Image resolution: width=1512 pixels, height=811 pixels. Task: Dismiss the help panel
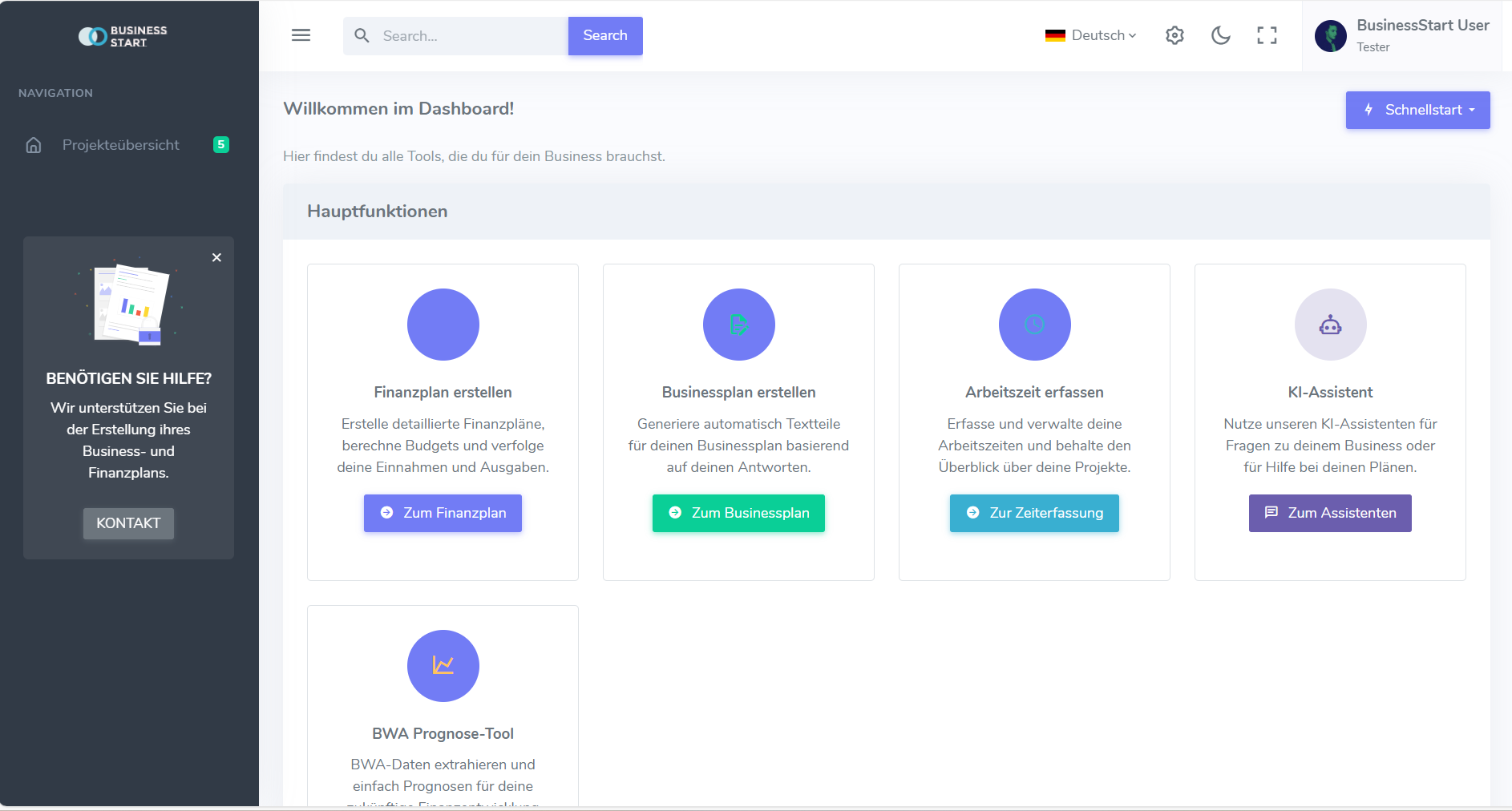click(x=216, y=257)
